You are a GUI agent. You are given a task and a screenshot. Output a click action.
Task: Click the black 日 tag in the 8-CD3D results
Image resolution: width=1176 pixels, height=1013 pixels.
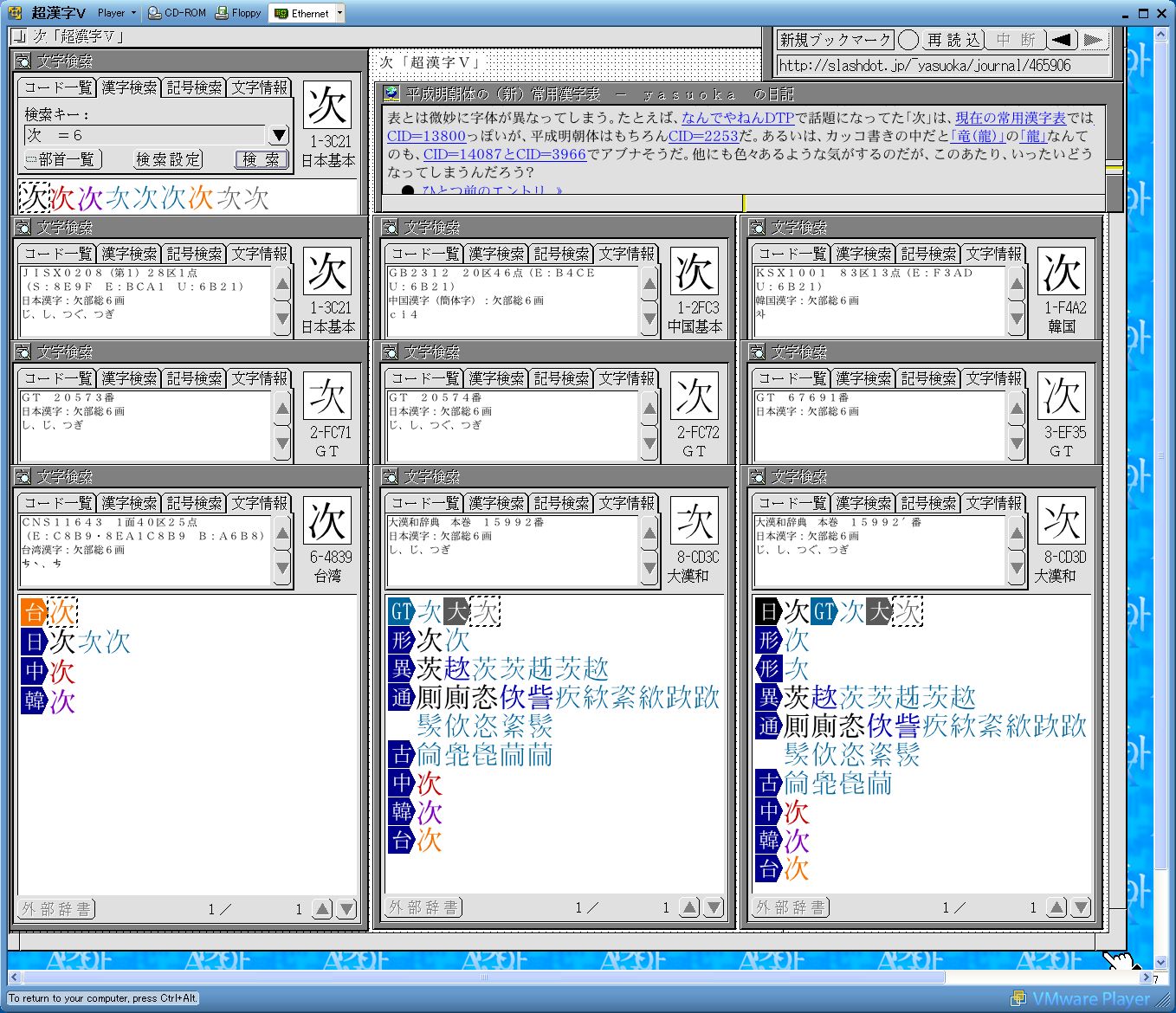(x=768, y=611)
